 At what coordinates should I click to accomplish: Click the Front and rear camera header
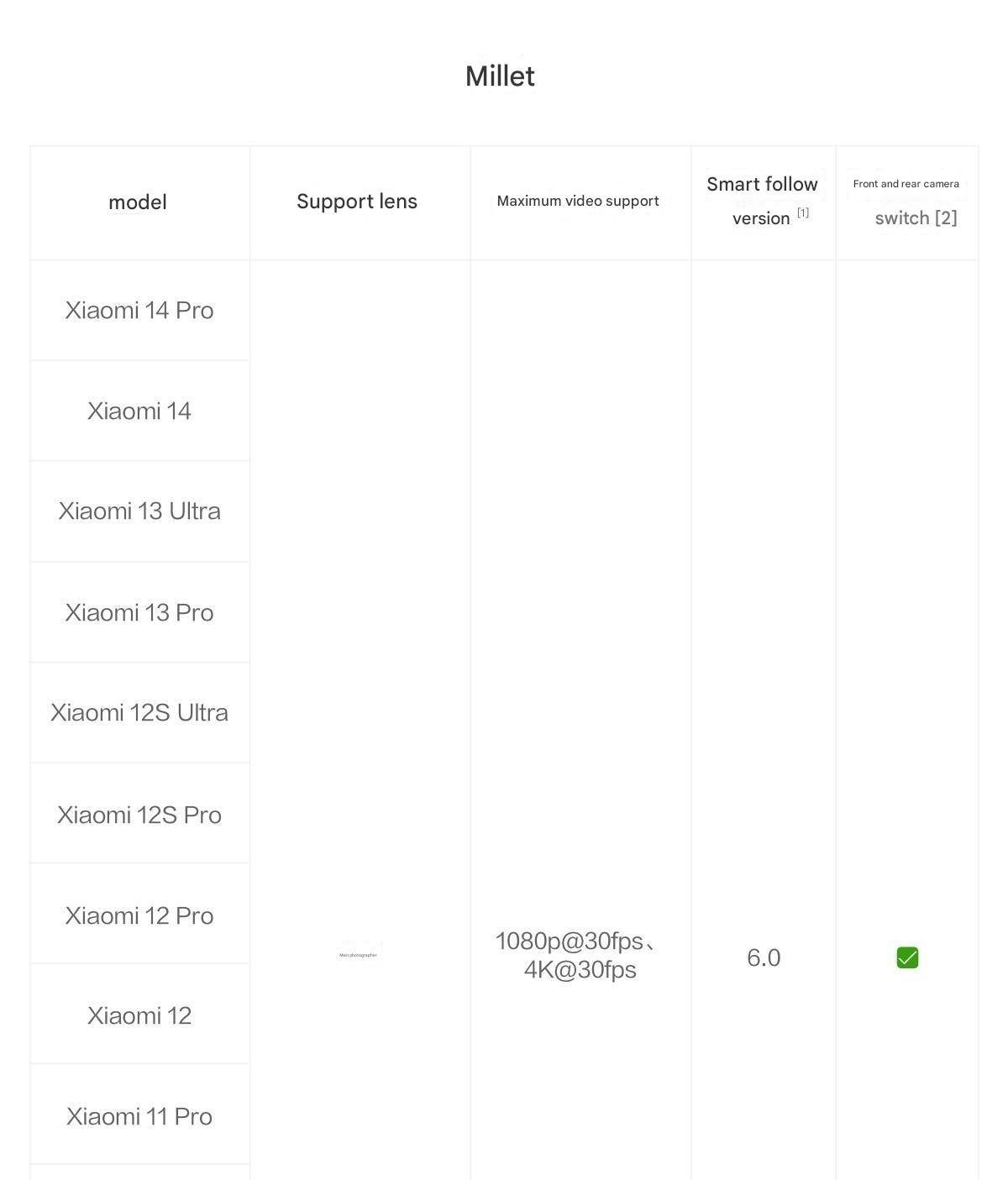906,184
